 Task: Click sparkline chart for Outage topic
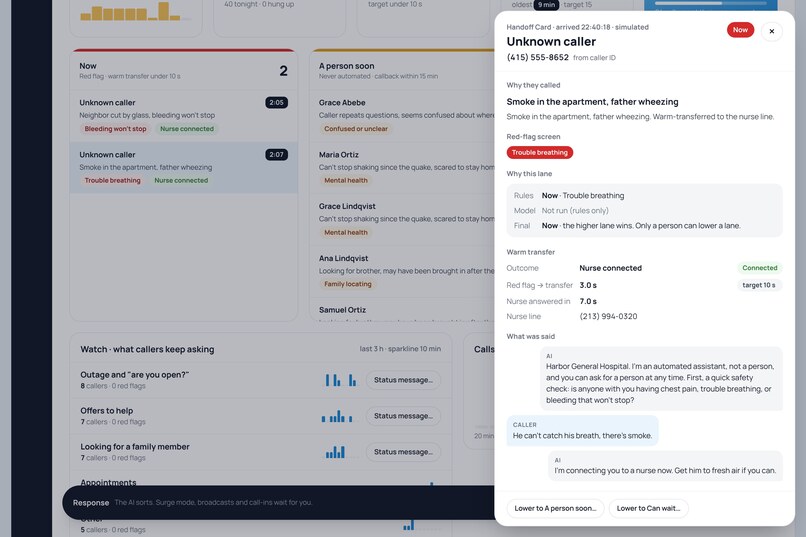(x=340, y=380)
